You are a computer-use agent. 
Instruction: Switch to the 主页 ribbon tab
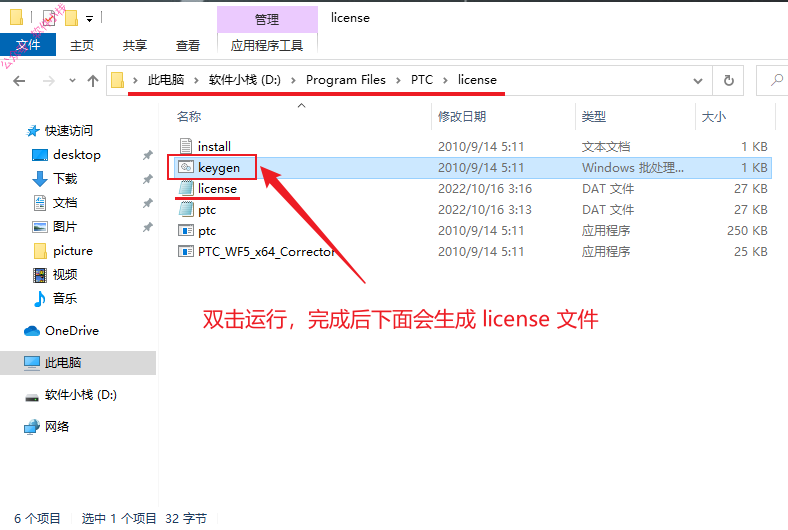82,46
